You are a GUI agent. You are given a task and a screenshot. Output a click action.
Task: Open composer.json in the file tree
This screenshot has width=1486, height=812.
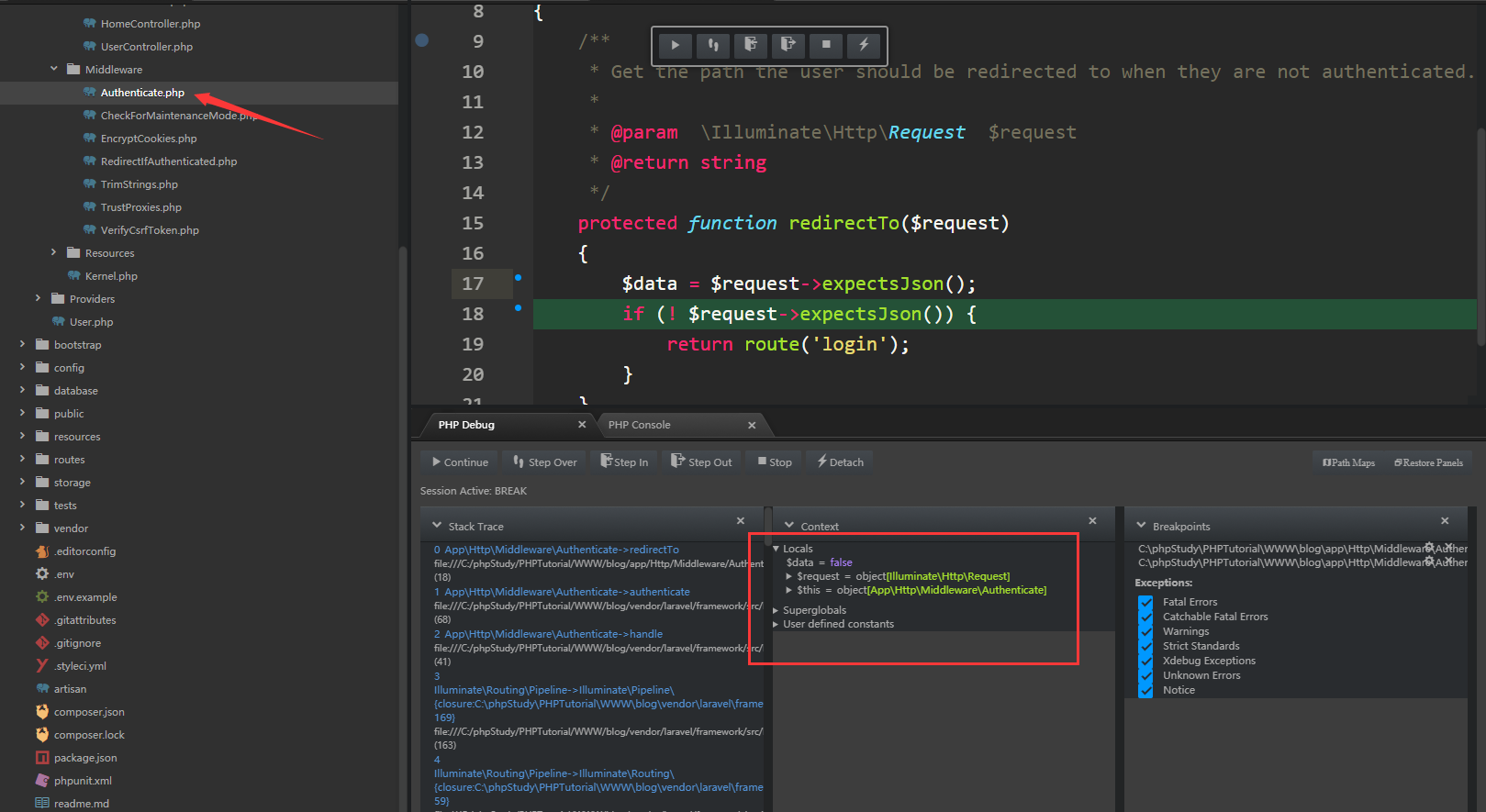[x=89, y=712]
